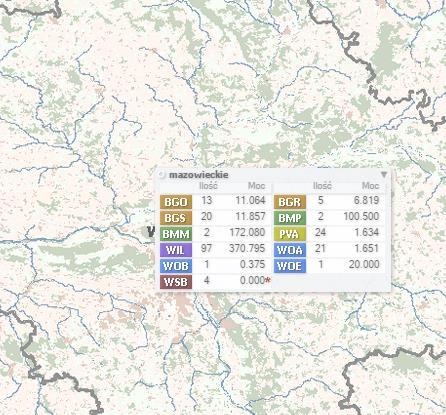
Task: Click the WIL power value 370.795
Action: click(x=247, y=248)
